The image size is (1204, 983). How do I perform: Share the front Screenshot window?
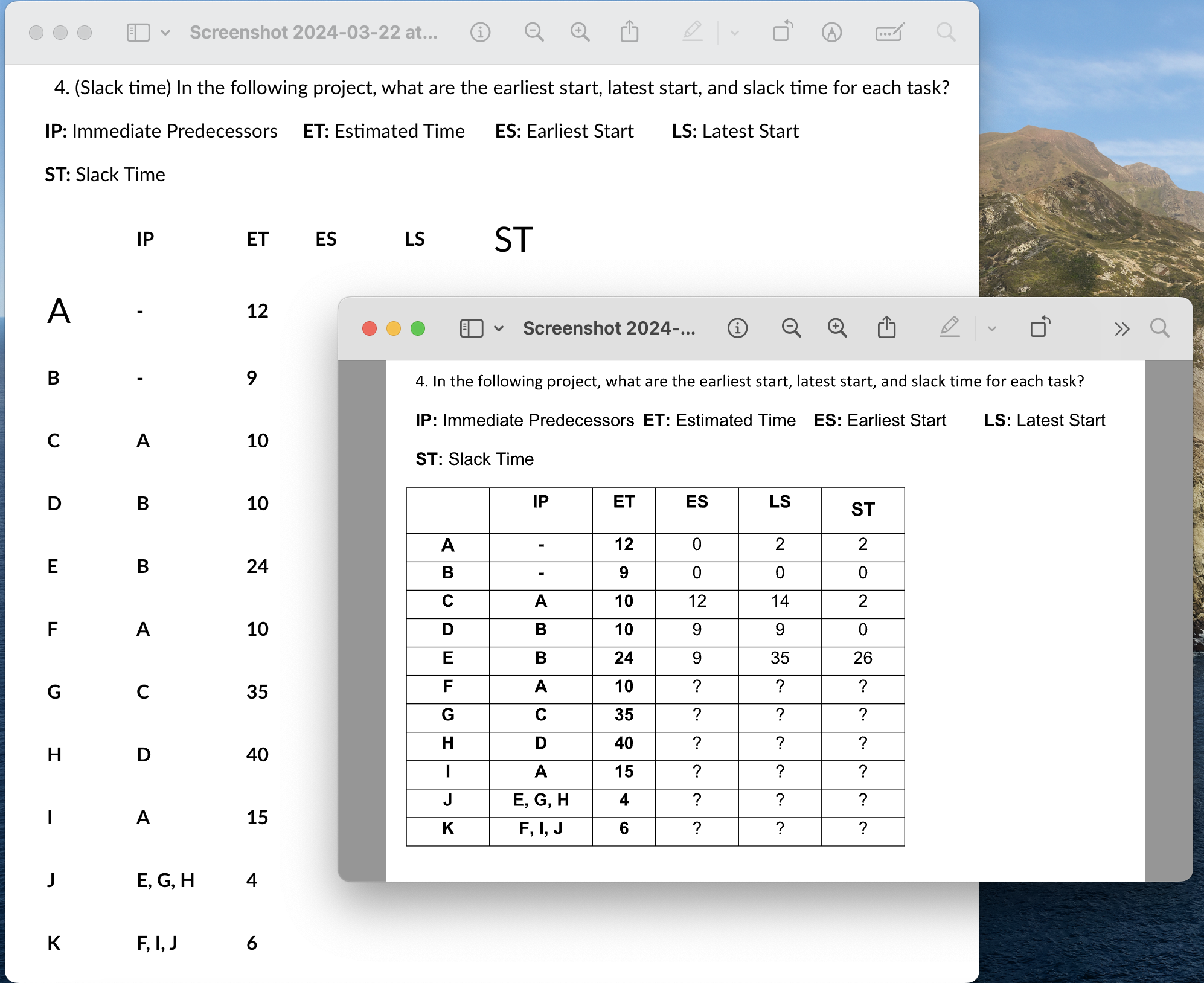(x=886, y=328)
